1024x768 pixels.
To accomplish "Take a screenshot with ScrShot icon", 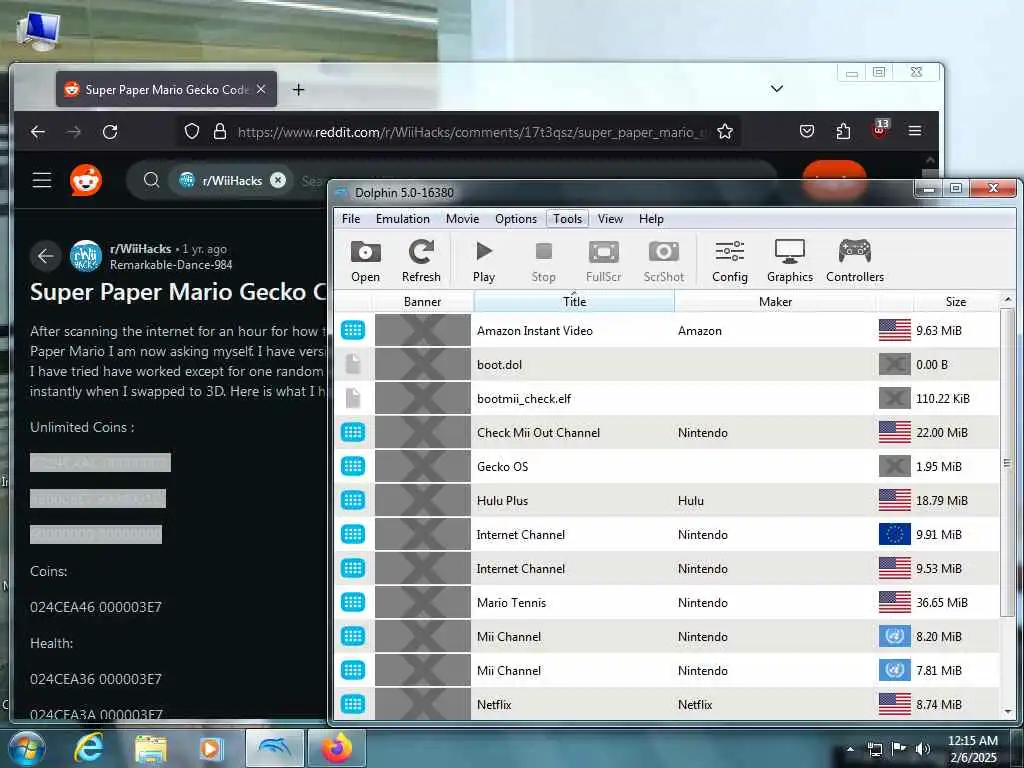I will point(664,260).
